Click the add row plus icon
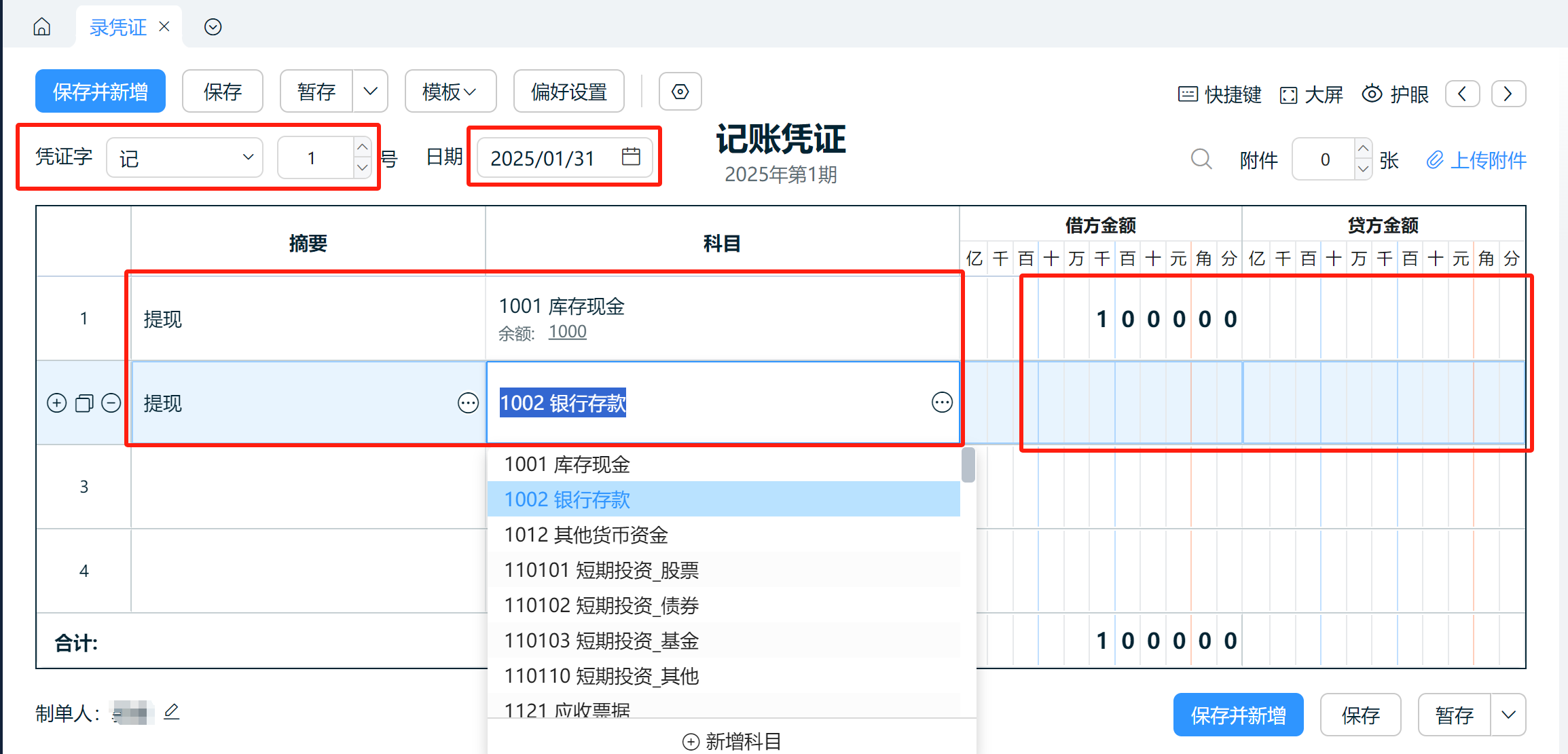This screenshot has height=754, width=1568. (x=57, y=403)
